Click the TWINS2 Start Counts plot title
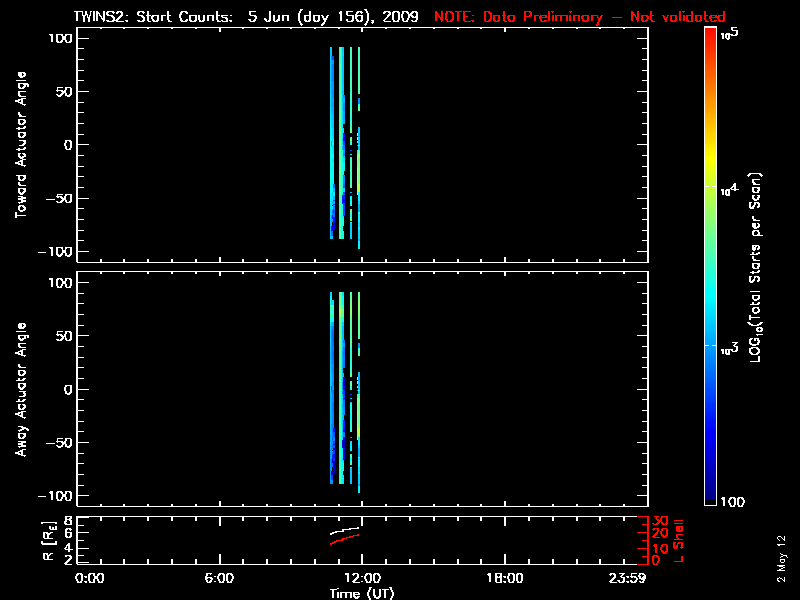The image size is (800, 600). (x=246, y=17)
